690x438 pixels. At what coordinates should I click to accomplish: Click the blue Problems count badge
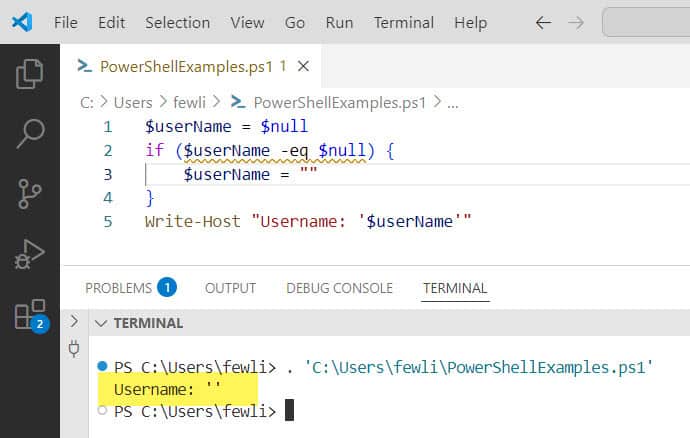[x=167, y=288]
